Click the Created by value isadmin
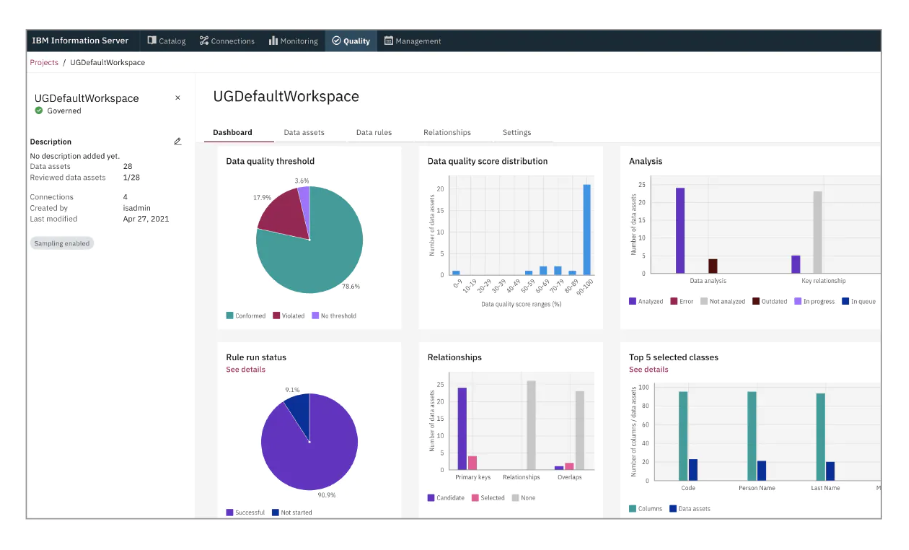The image size is (909, 550). click(x=137, y=208)
